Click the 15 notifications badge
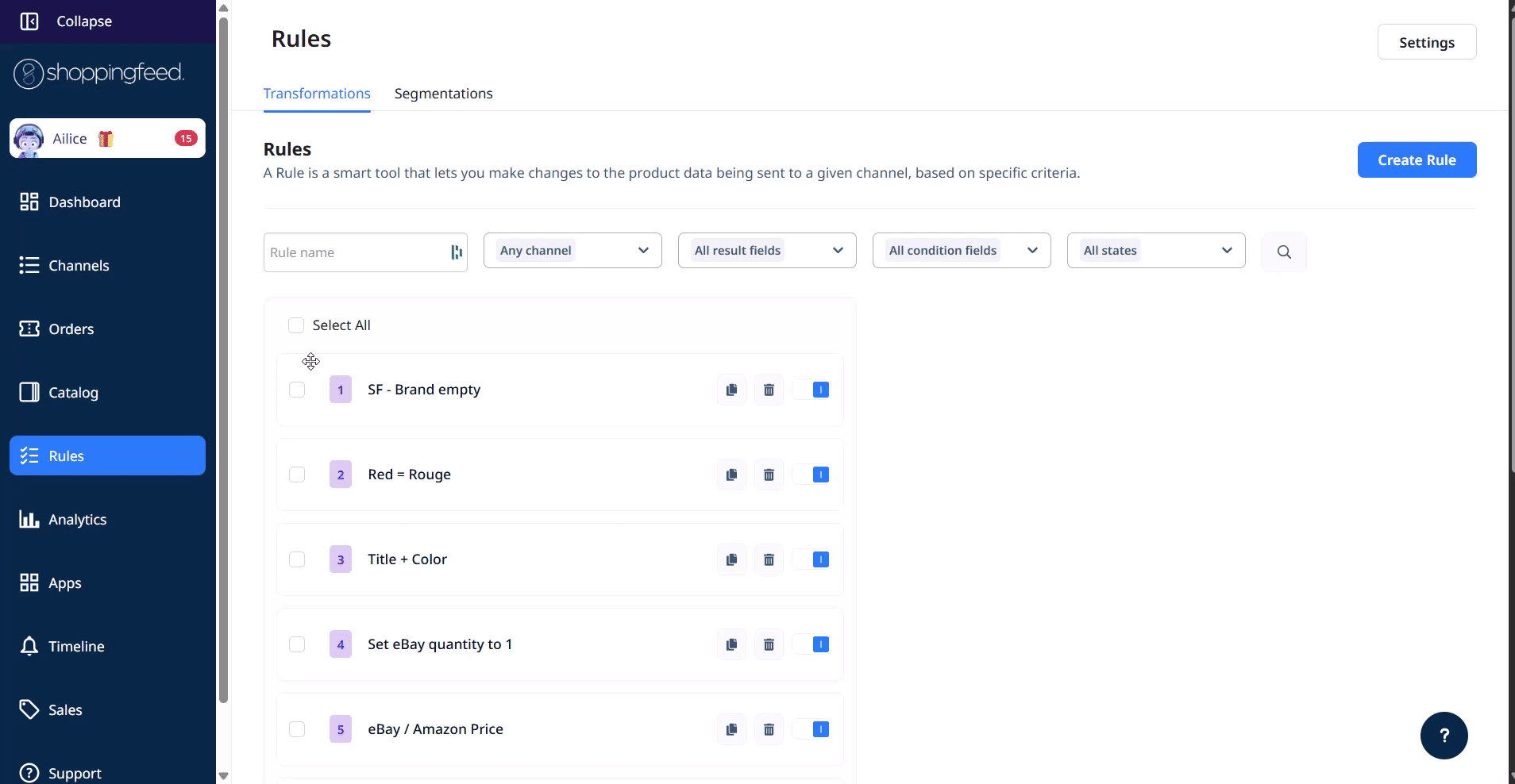This screenshot has width=1515, height=784. [x=186, y=138]
